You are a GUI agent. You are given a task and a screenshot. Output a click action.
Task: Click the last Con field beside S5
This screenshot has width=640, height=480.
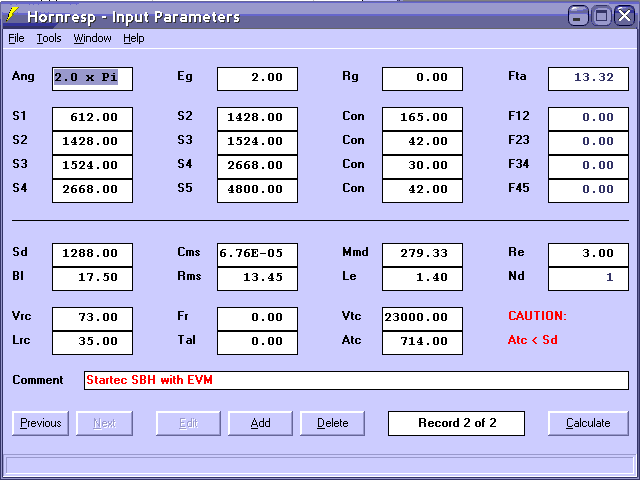pyautogui.click(x=422, y=191)
